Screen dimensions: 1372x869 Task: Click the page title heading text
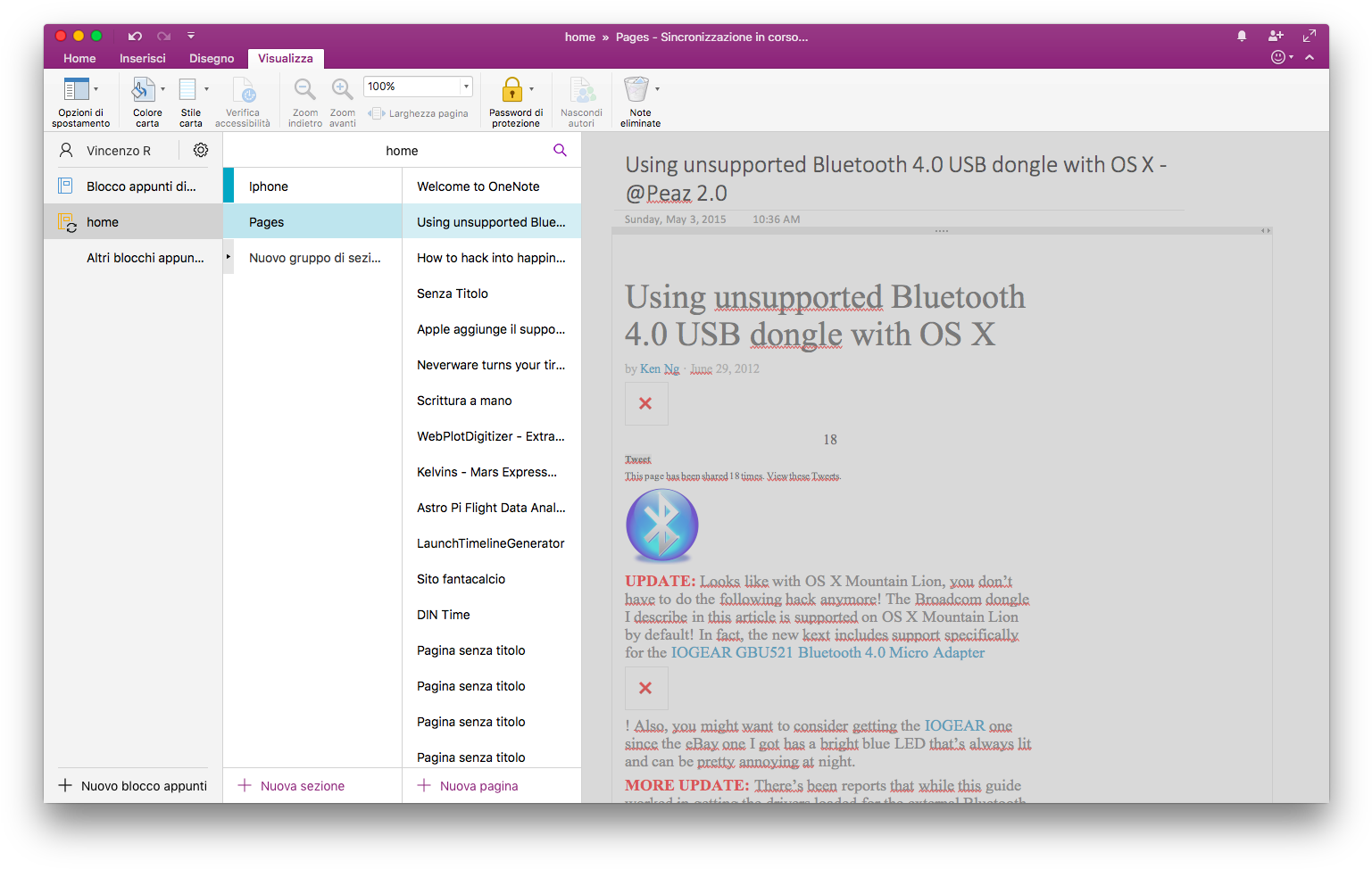tap(895, 178)
